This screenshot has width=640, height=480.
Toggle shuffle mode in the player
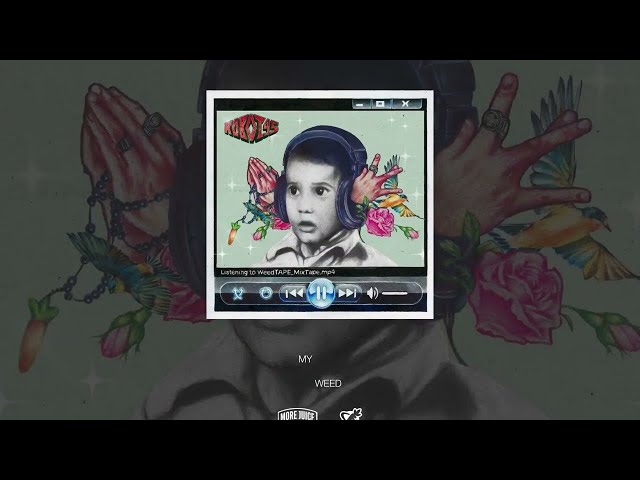pyautogui.click(x=238, y=293)
